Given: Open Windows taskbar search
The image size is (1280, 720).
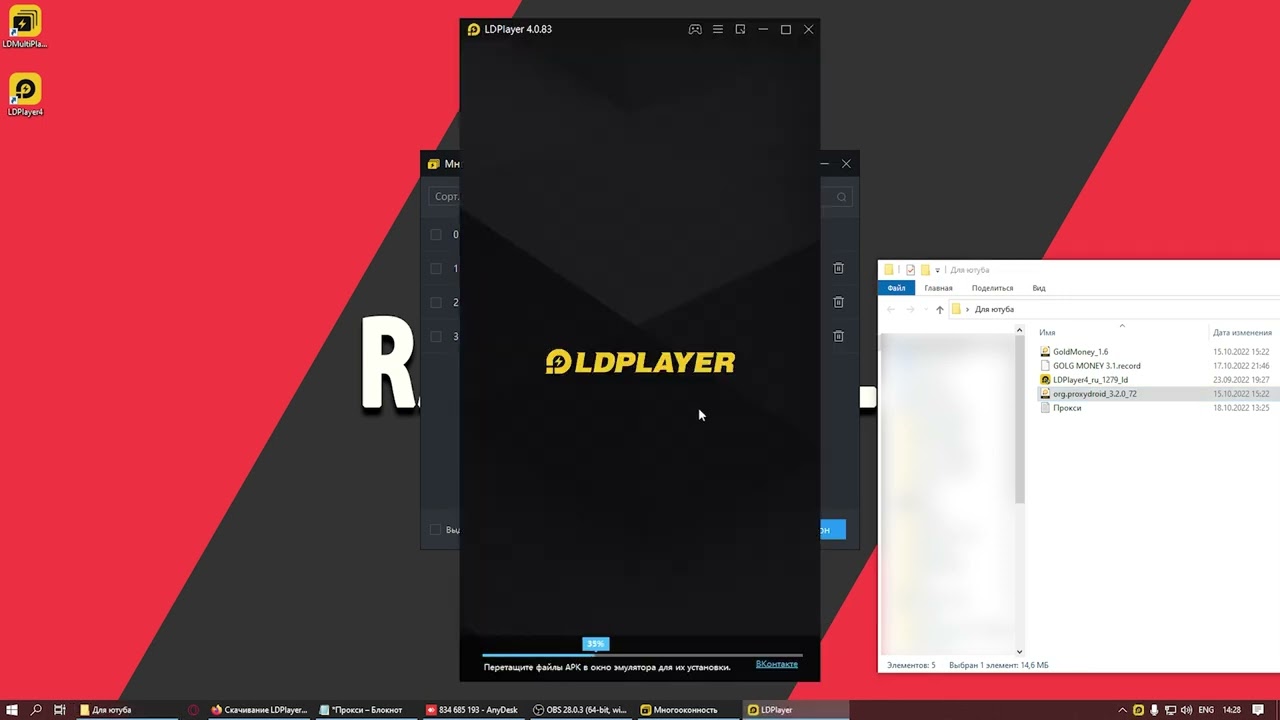Looking at the screenshot, I should tap(36, 710).
